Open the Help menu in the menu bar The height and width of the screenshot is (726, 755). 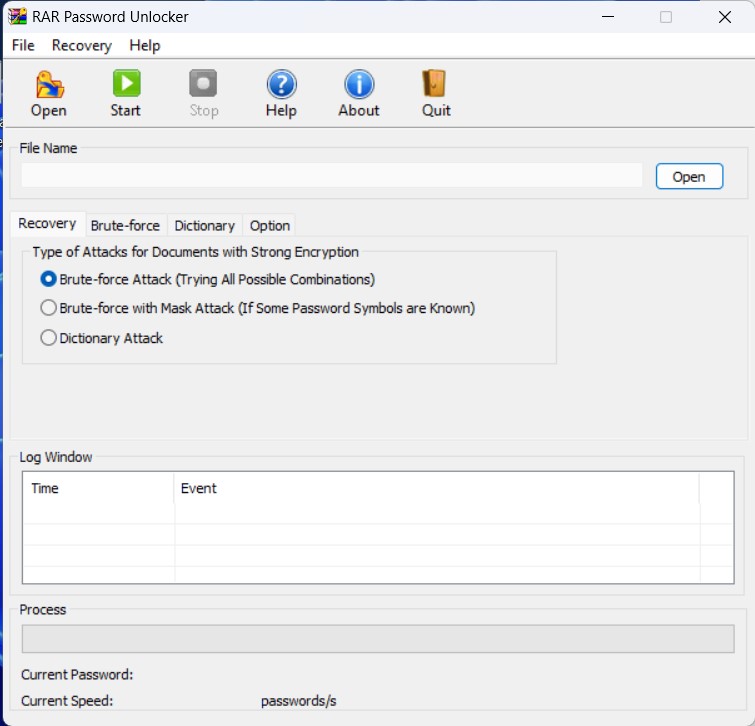point(145,46)
